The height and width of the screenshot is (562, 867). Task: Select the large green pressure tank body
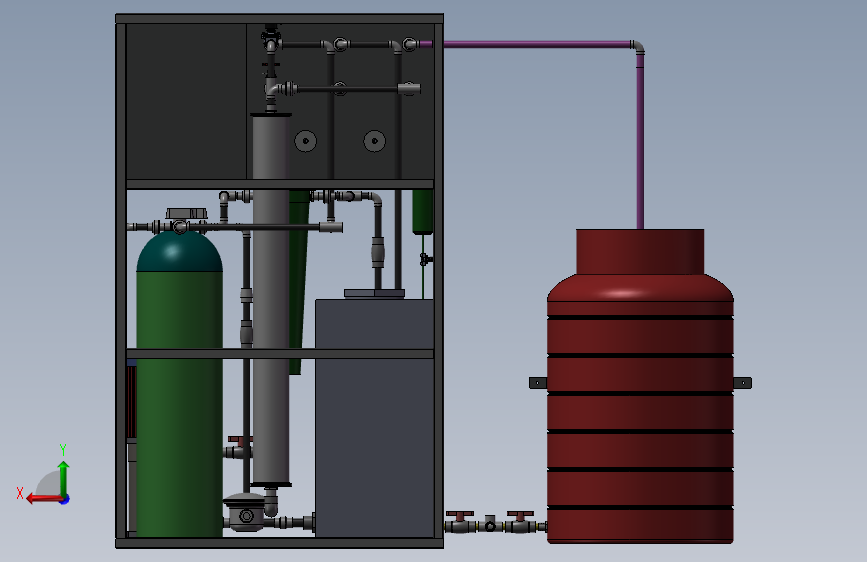pos(179,404)
